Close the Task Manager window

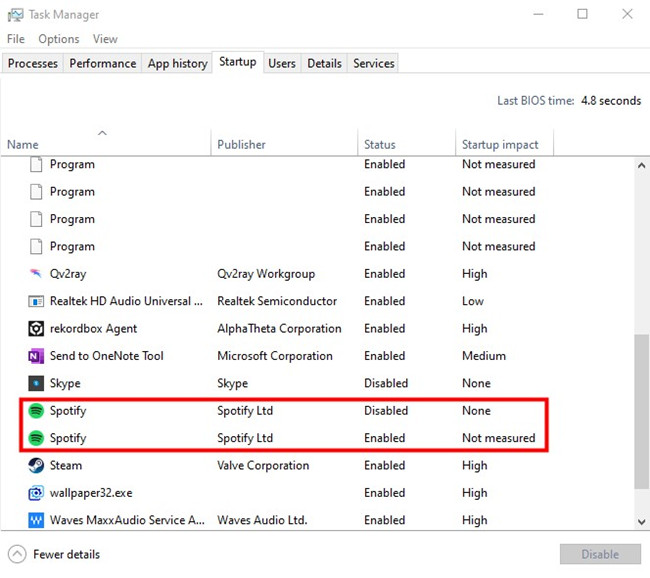[x=627, y=15]
